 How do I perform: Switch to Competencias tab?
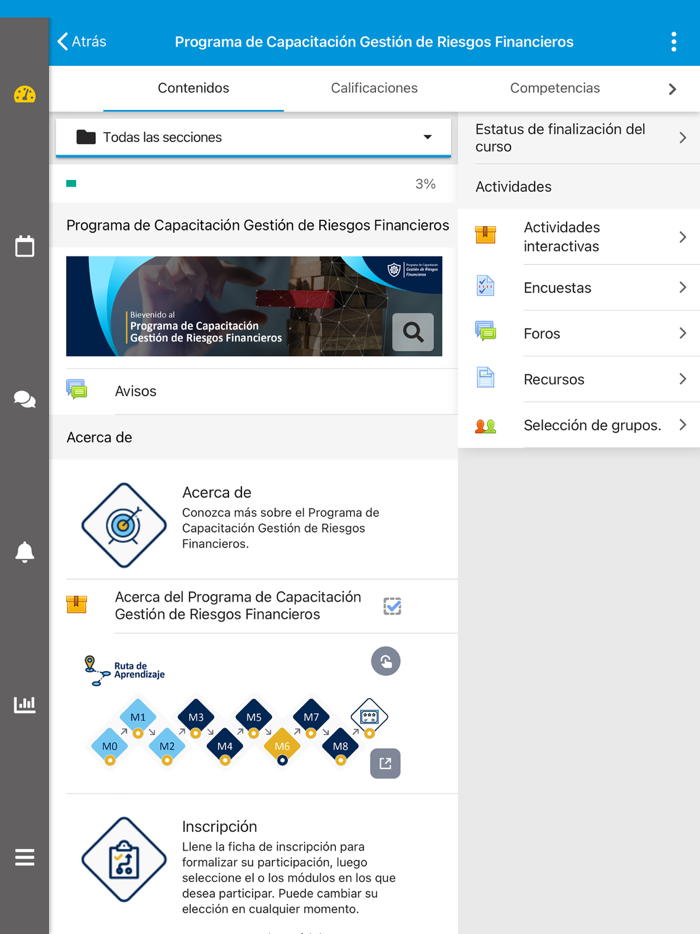(x=555, y=88)
